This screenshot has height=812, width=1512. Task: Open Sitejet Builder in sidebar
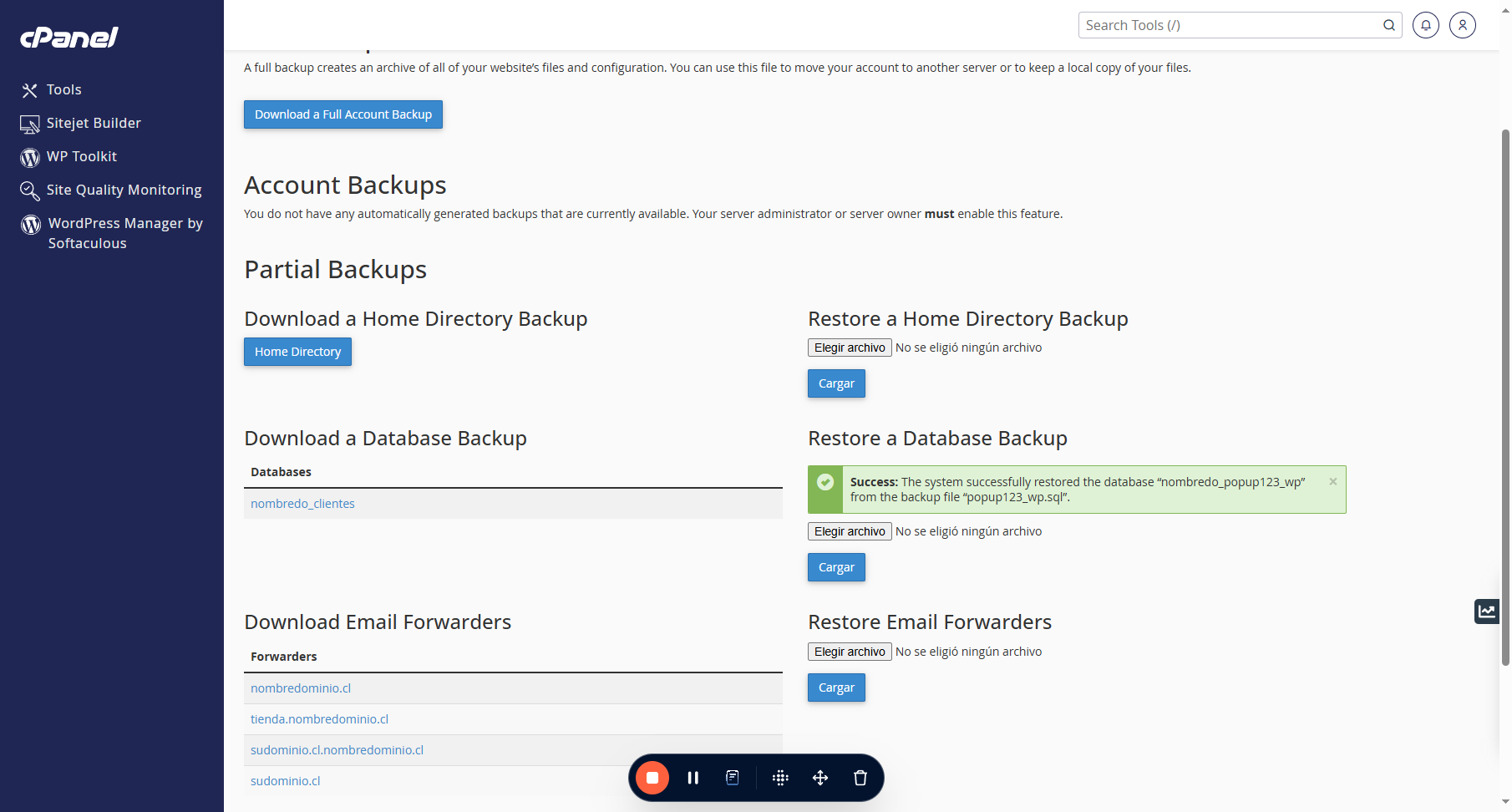tap(94, 123)
